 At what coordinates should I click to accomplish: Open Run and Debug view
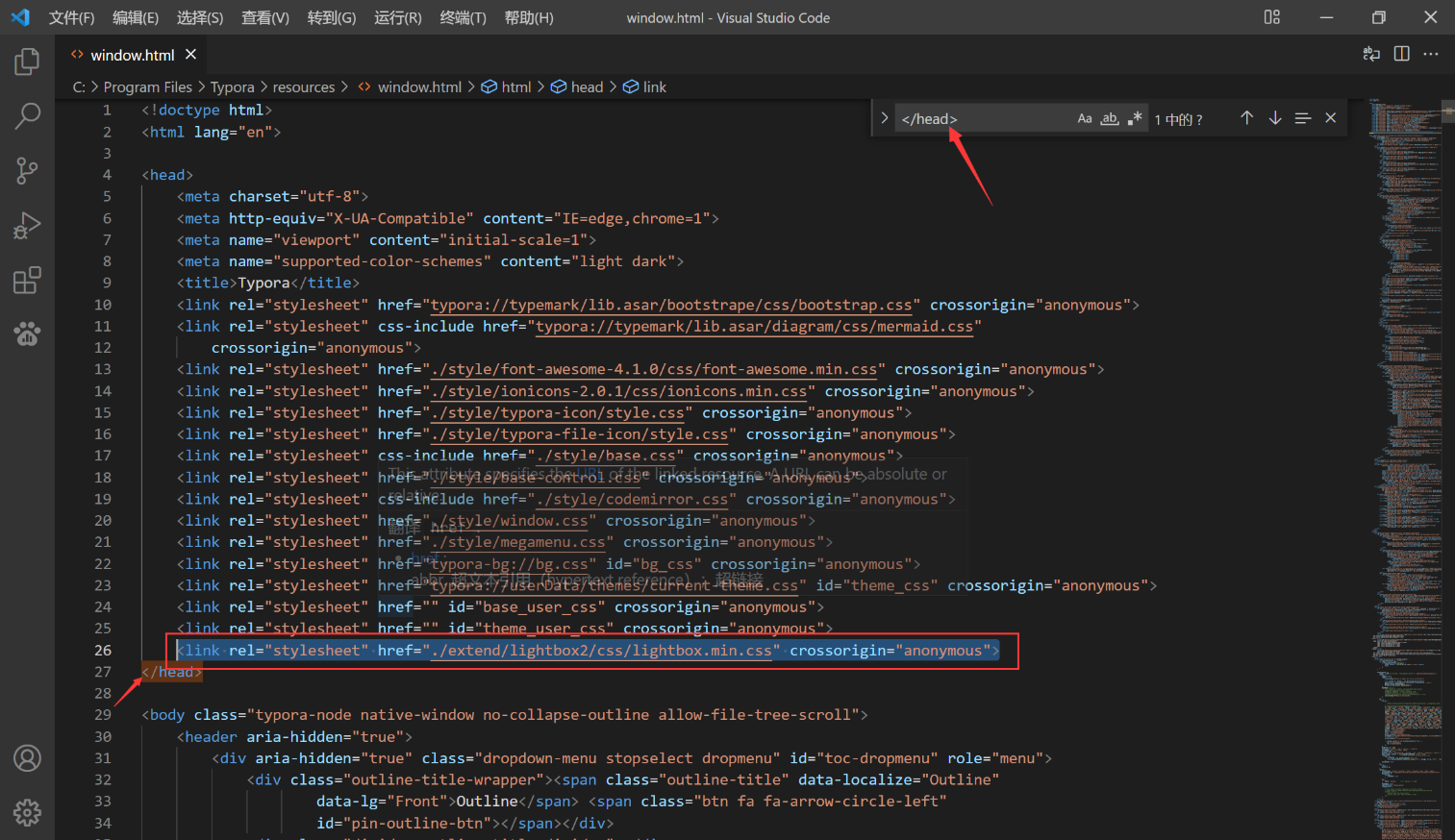click(27, 226)
